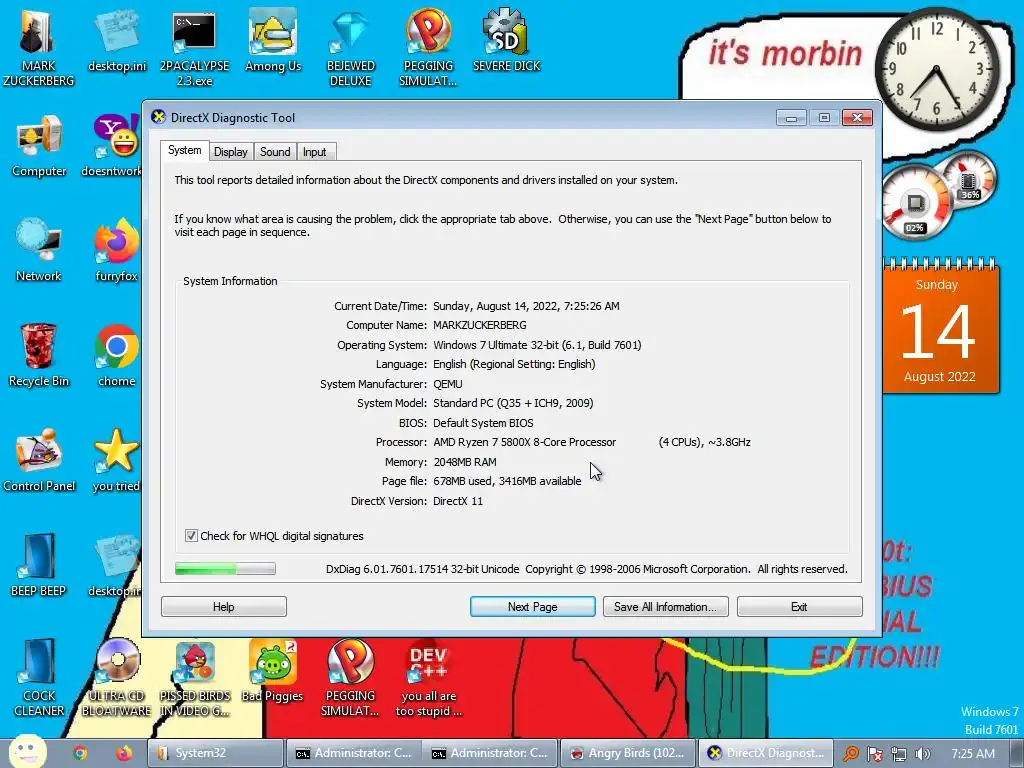Click 'AMD Ryzen 7 5800X 8-Core Processor' text

524,442
